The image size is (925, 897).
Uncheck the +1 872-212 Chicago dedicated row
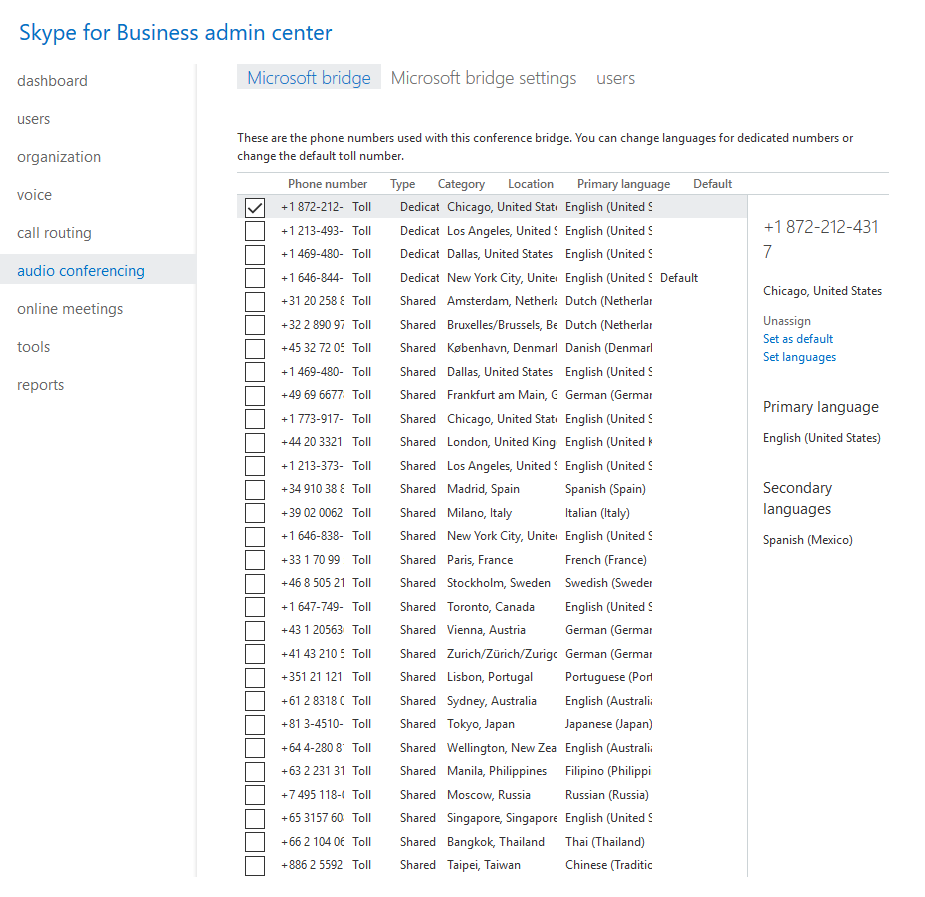(x=255, y=208)
